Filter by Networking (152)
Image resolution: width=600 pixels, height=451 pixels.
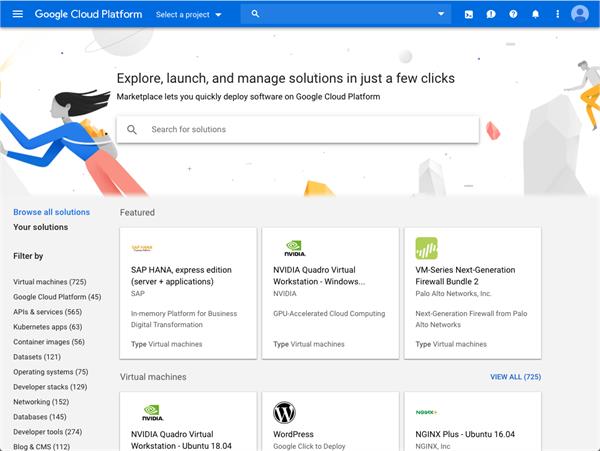click(41, 402)
